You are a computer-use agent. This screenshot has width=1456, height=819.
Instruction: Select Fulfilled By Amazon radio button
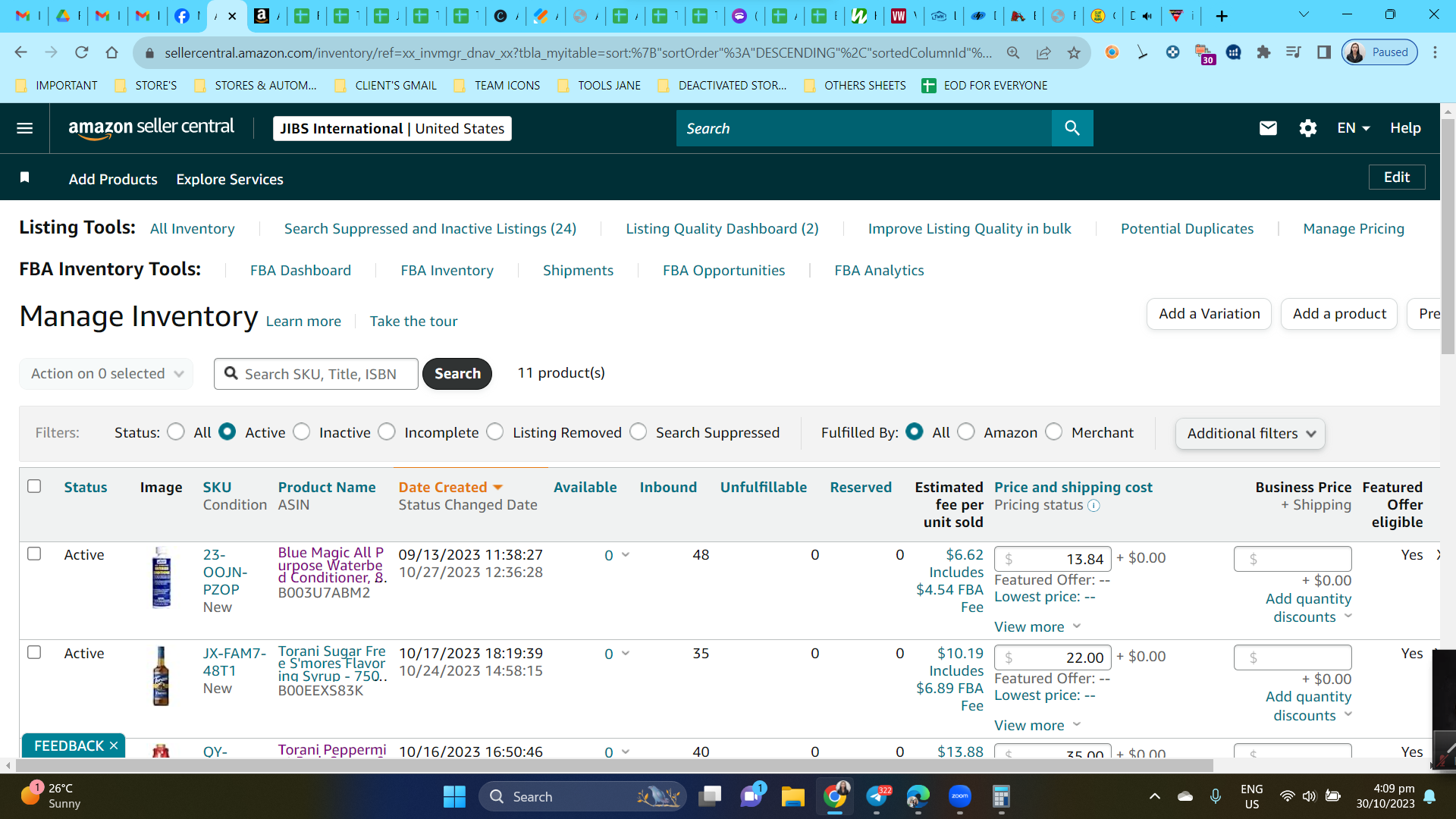(966, 432)
